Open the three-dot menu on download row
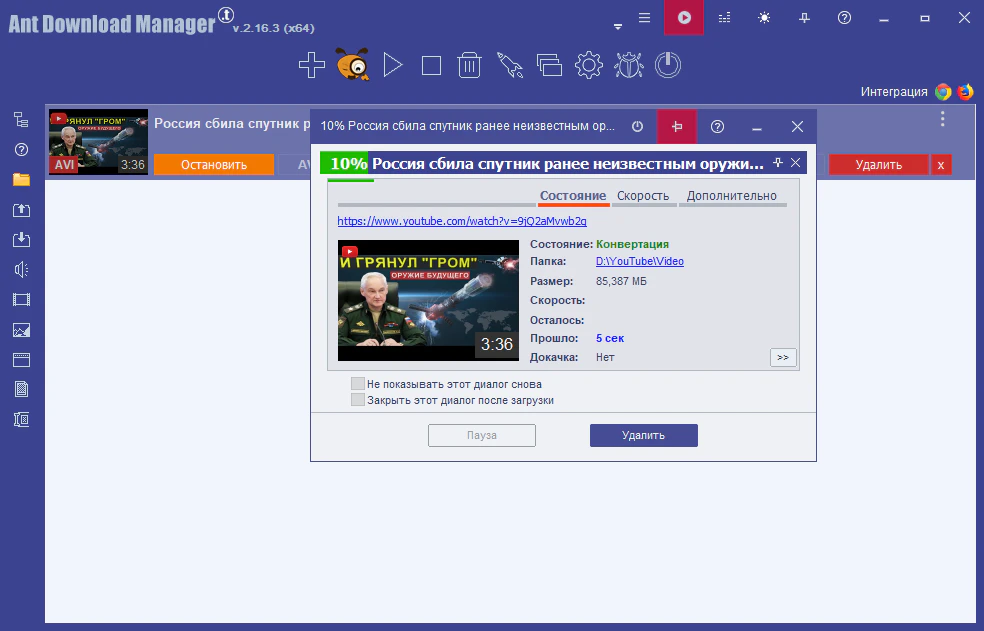Viewport: 984px width, 631px height. [942, 120]
